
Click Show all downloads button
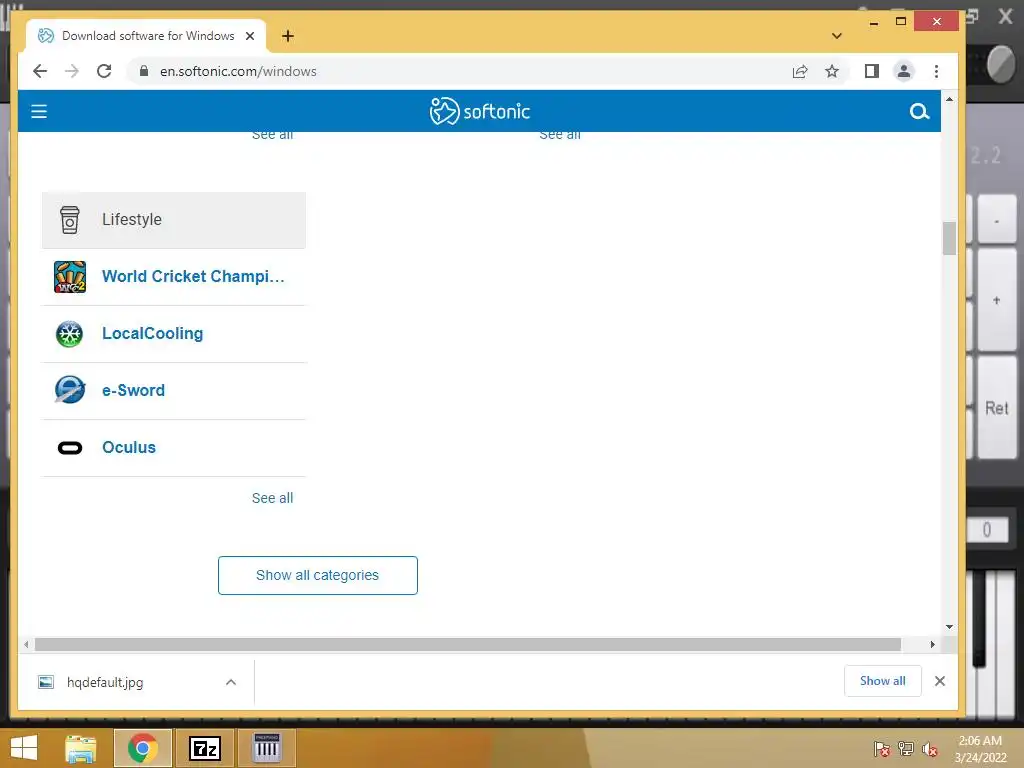point(882,681)
